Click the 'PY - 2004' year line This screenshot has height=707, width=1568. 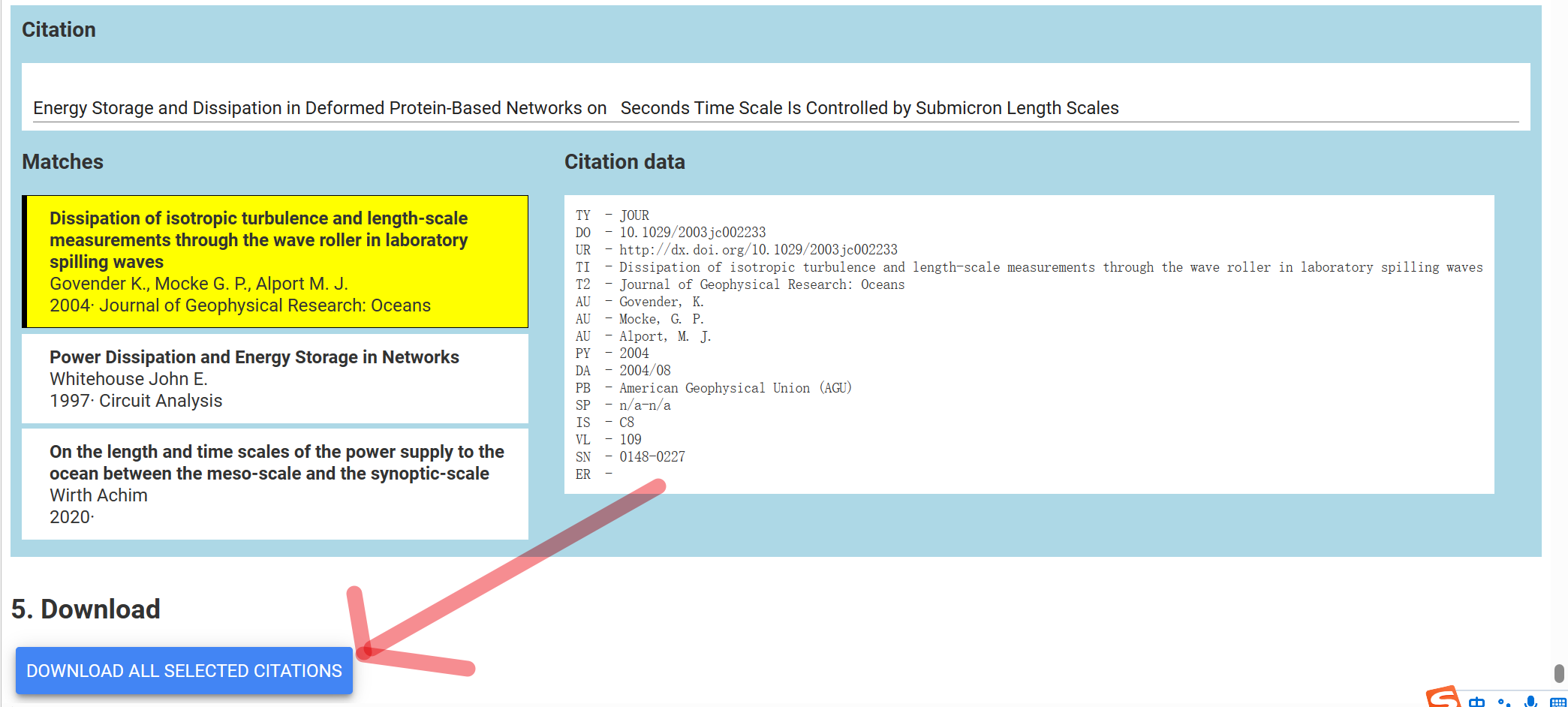[612, 353]
